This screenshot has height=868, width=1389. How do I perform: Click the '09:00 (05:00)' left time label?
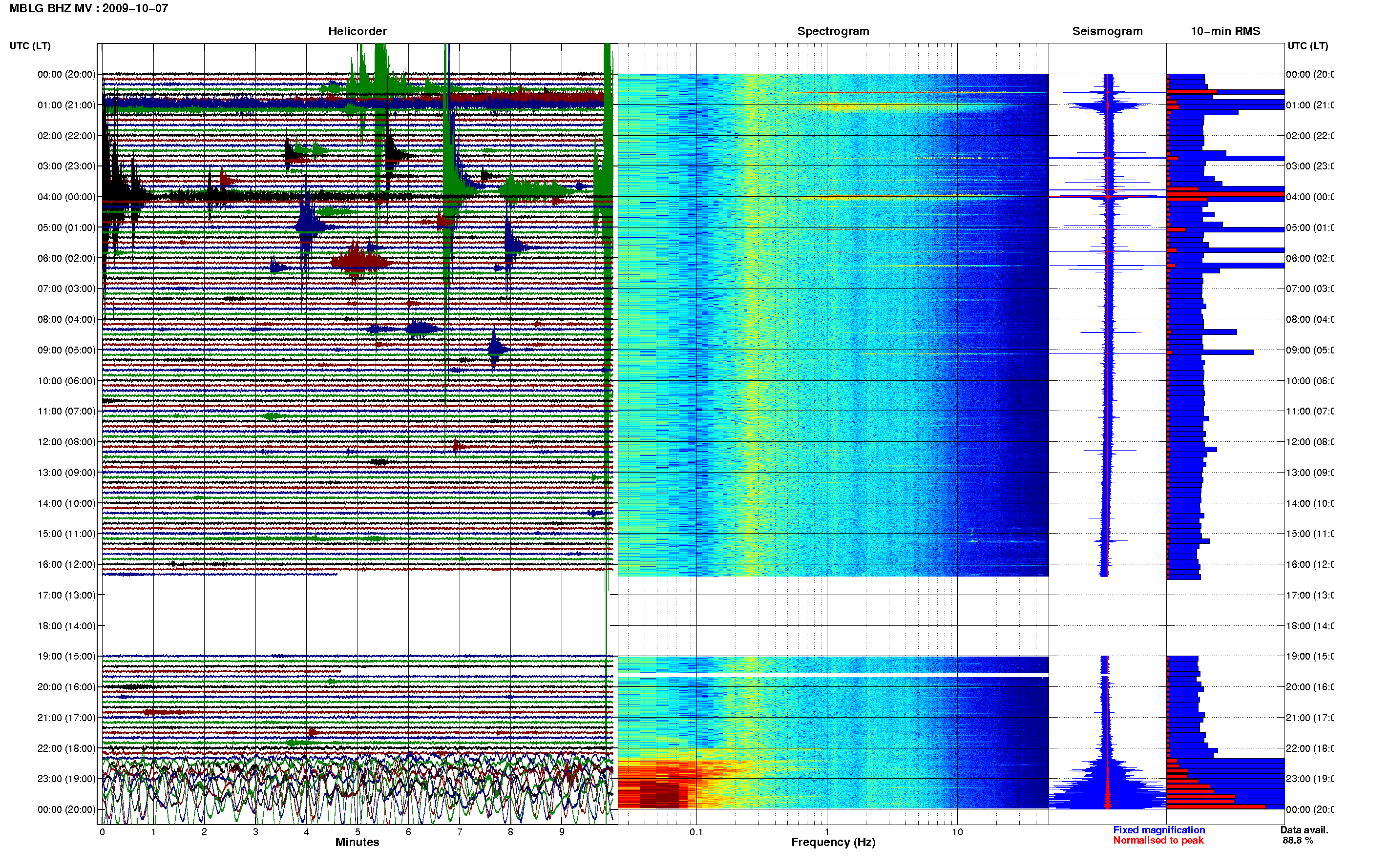(x=66, y=350)
